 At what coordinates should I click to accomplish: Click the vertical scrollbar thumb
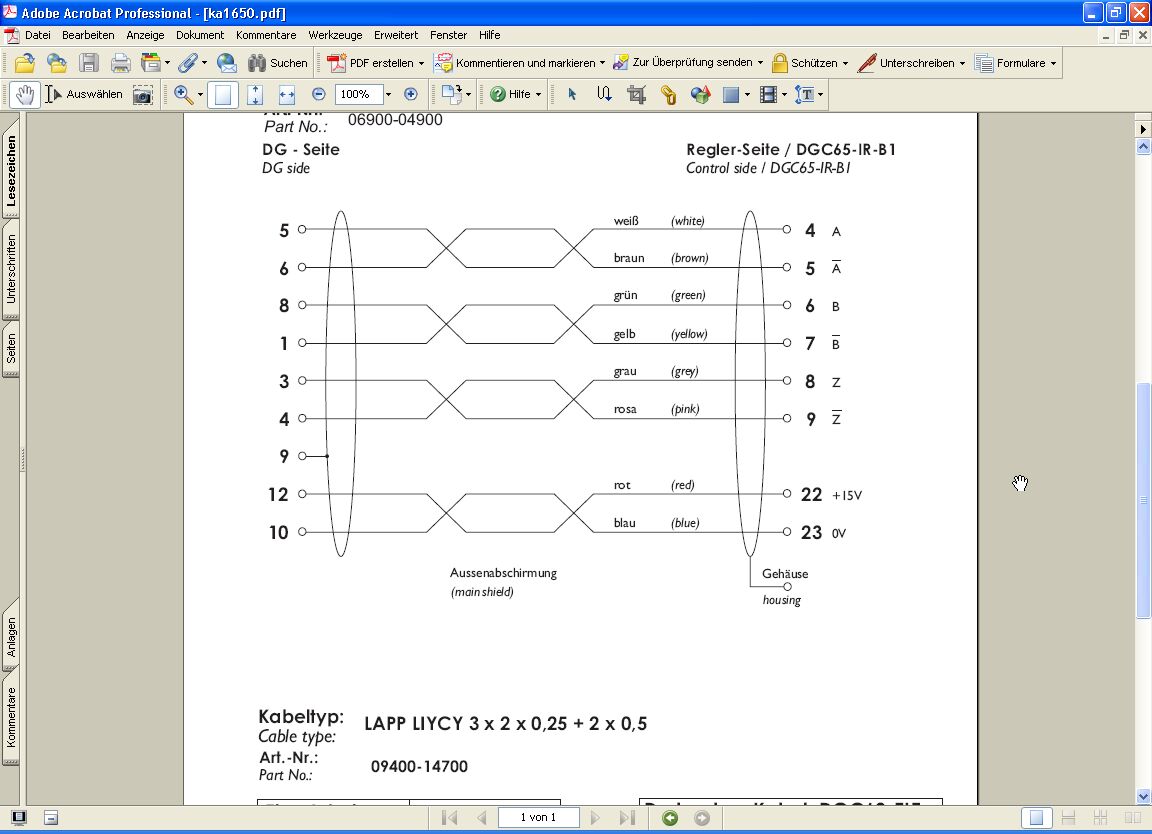[1143, 500]
